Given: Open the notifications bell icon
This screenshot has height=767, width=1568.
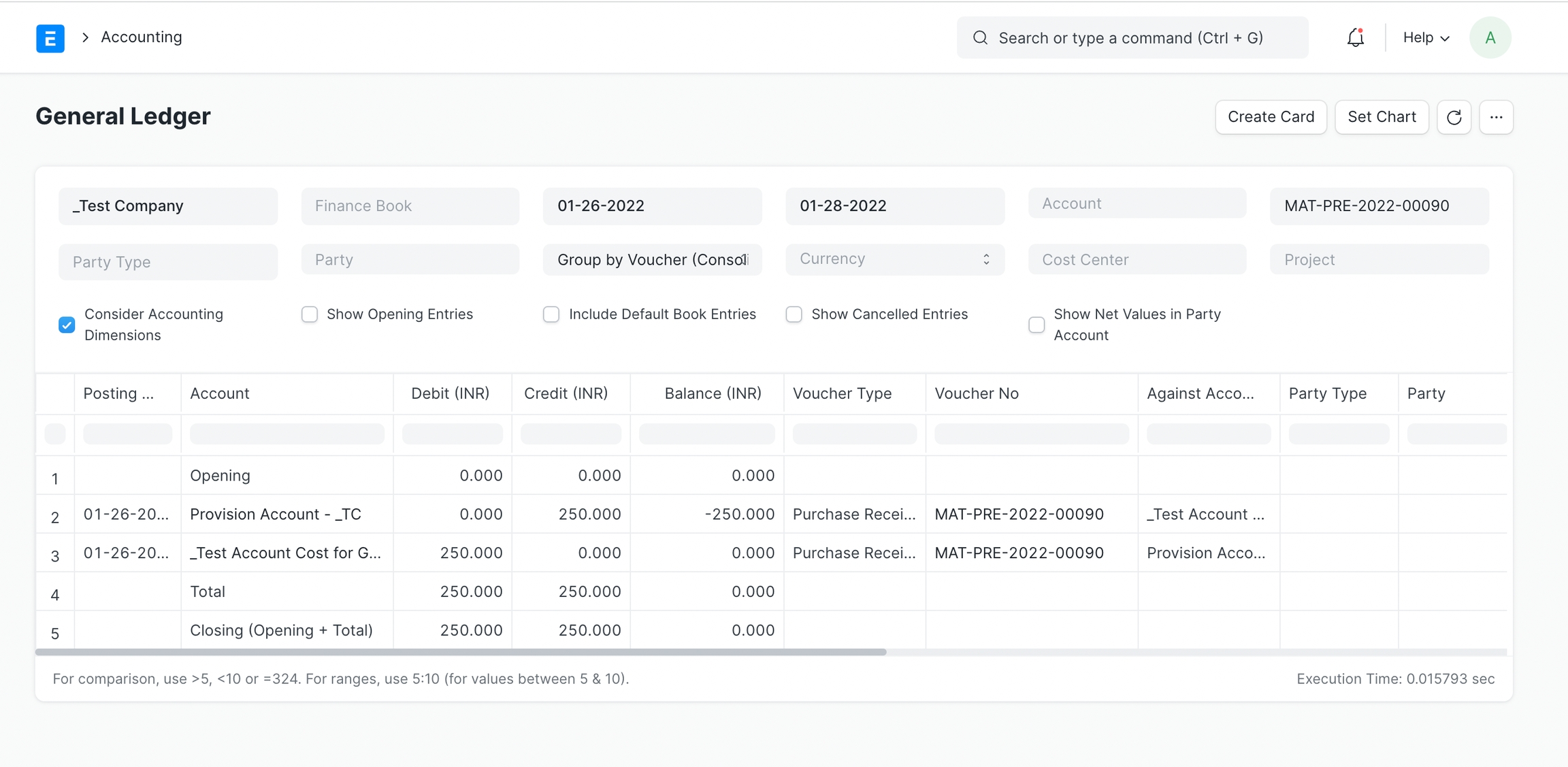Looking at the screenshot, I should click(1355, 38).
